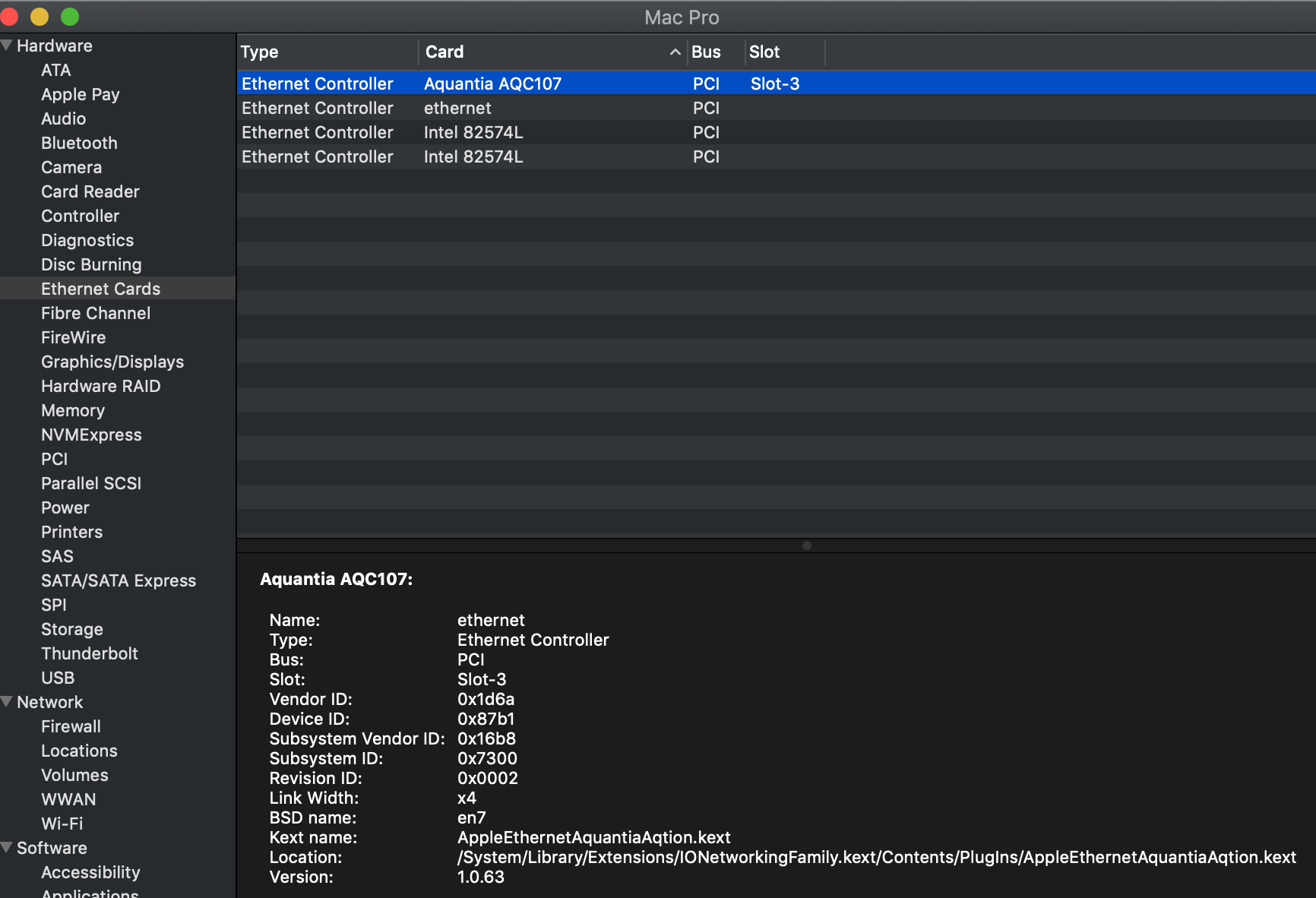Click the Network category label
The width and height of the screenshot is (1316, 898).
(50, 702)
